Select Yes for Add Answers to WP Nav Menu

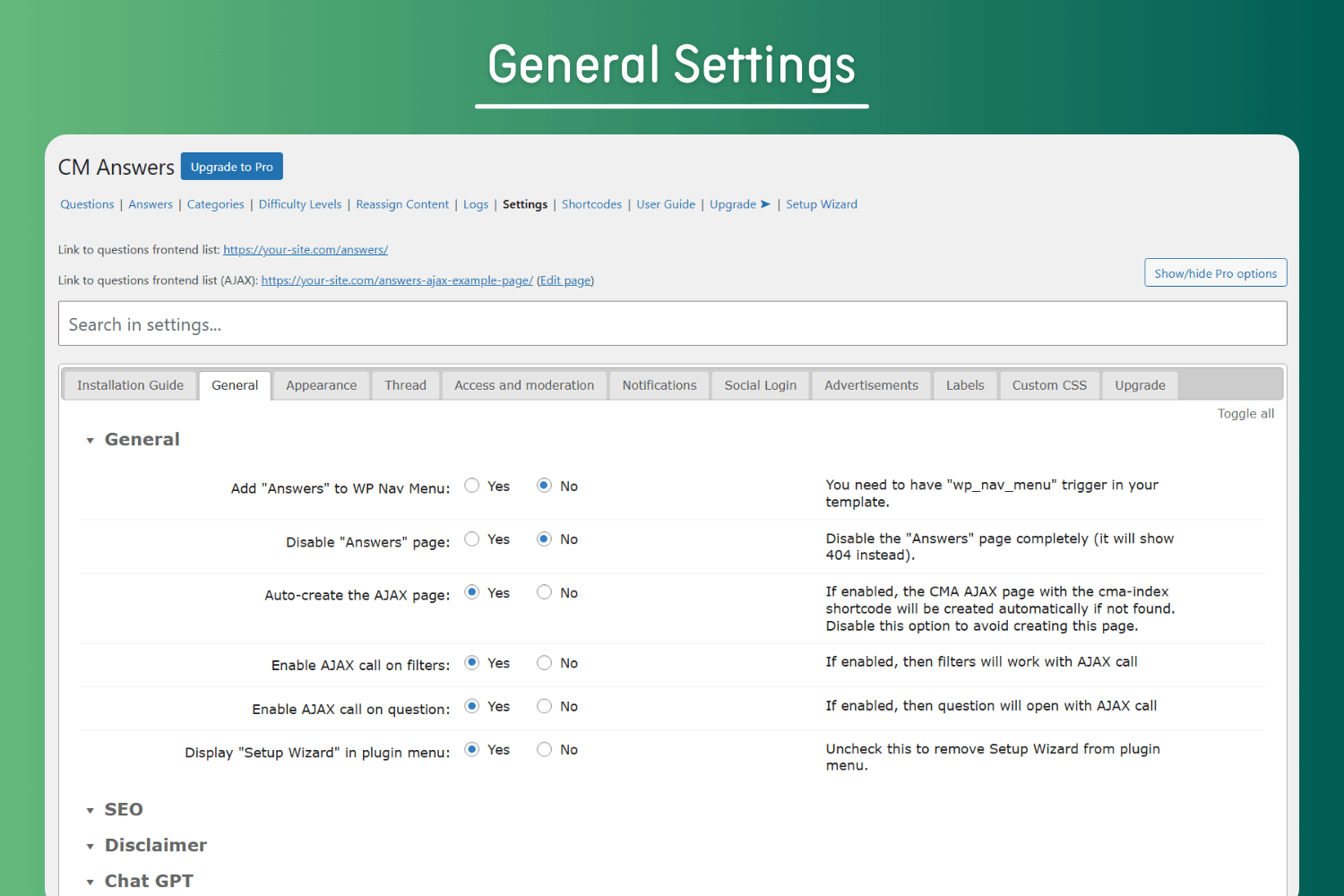coord(472,486)
